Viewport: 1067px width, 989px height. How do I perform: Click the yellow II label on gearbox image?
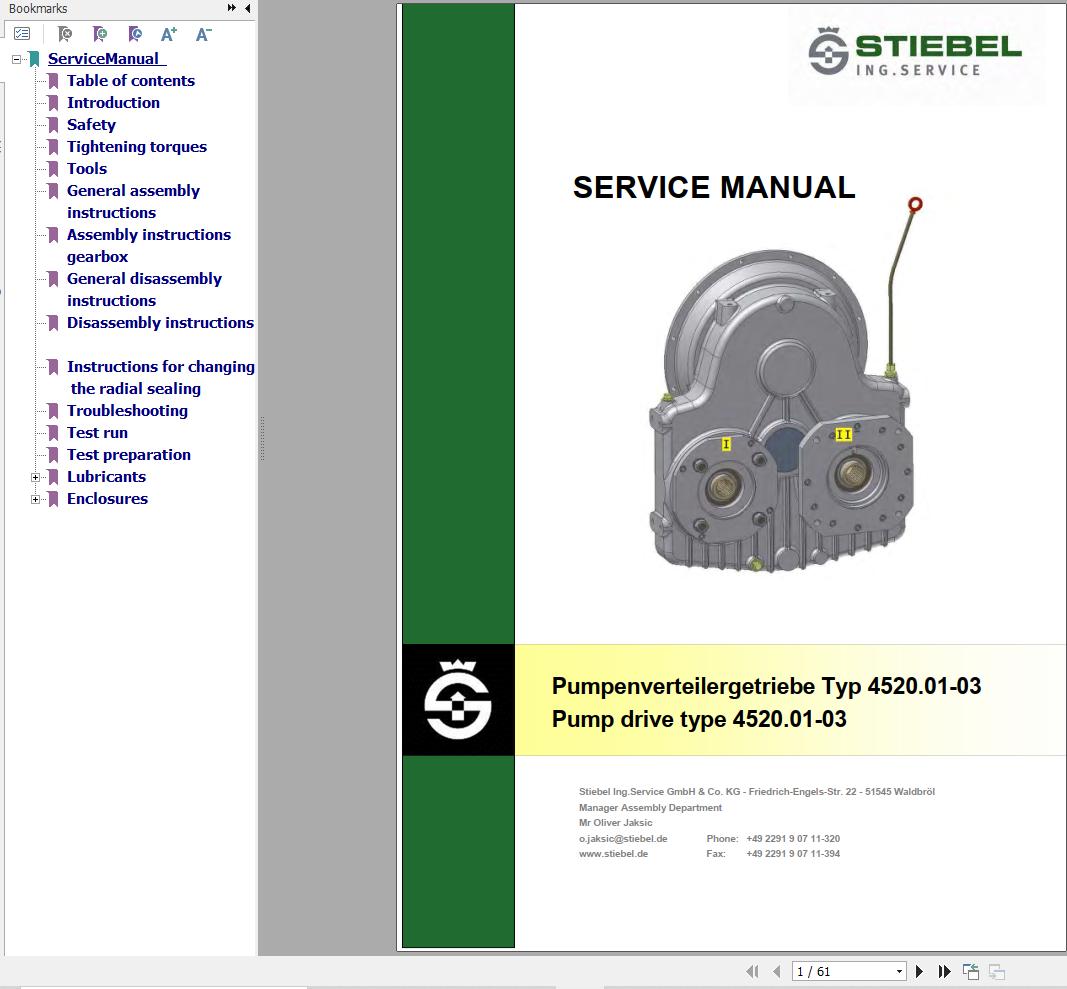pos(843,434)
